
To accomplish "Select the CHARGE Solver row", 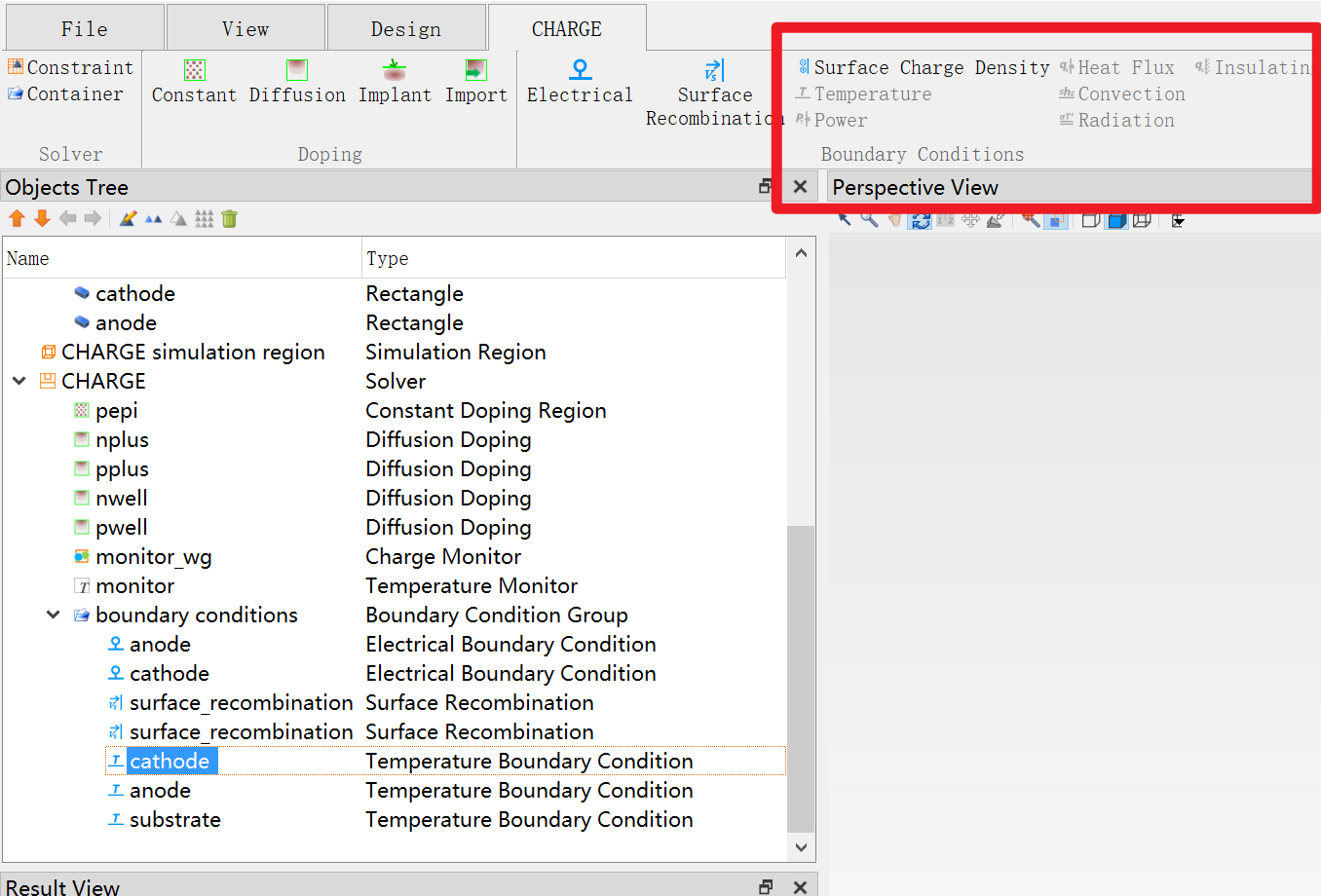I will pos(394,381).
